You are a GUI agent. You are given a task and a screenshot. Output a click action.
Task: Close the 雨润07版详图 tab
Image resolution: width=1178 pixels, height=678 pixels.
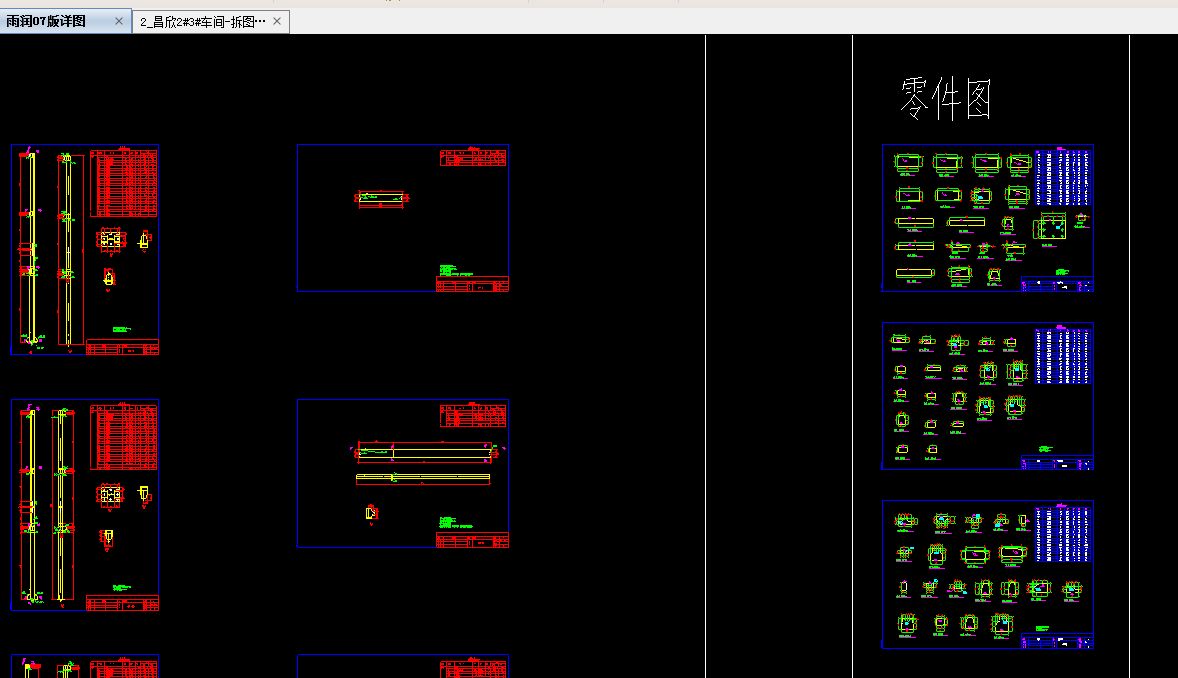(x=119, y=21)
